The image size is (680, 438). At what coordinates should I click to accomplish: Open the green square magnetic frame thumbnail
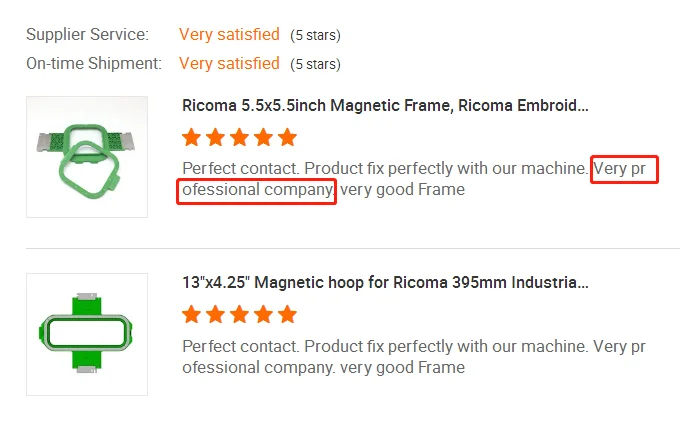pos(87,157)
